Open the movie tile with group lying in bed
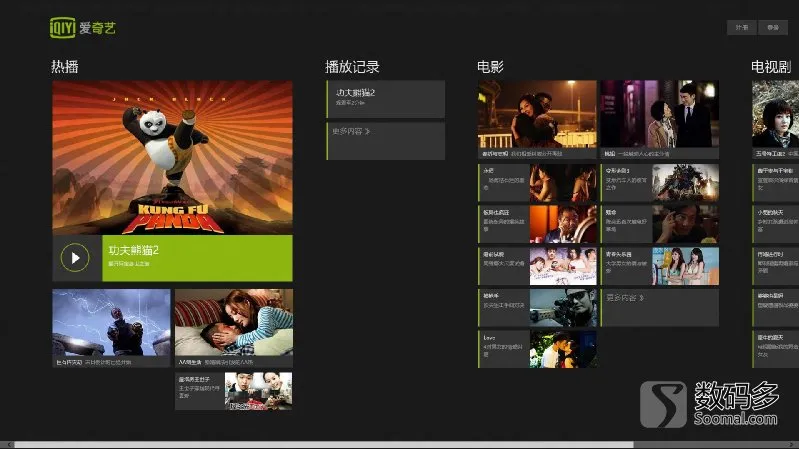799x449 pixels. point(537,266)
